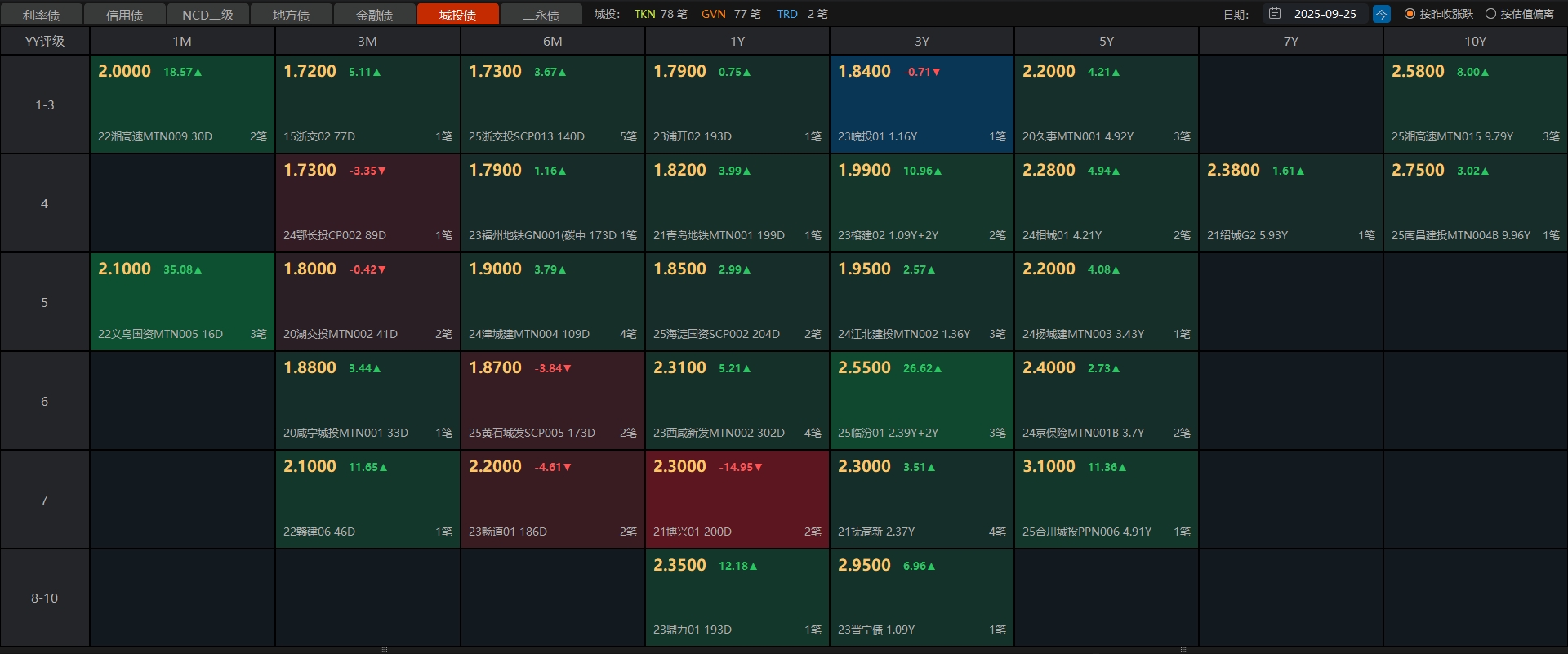Click the 今 (today) button
This screenshot has height=654, width=1568.
point(1381,14)
